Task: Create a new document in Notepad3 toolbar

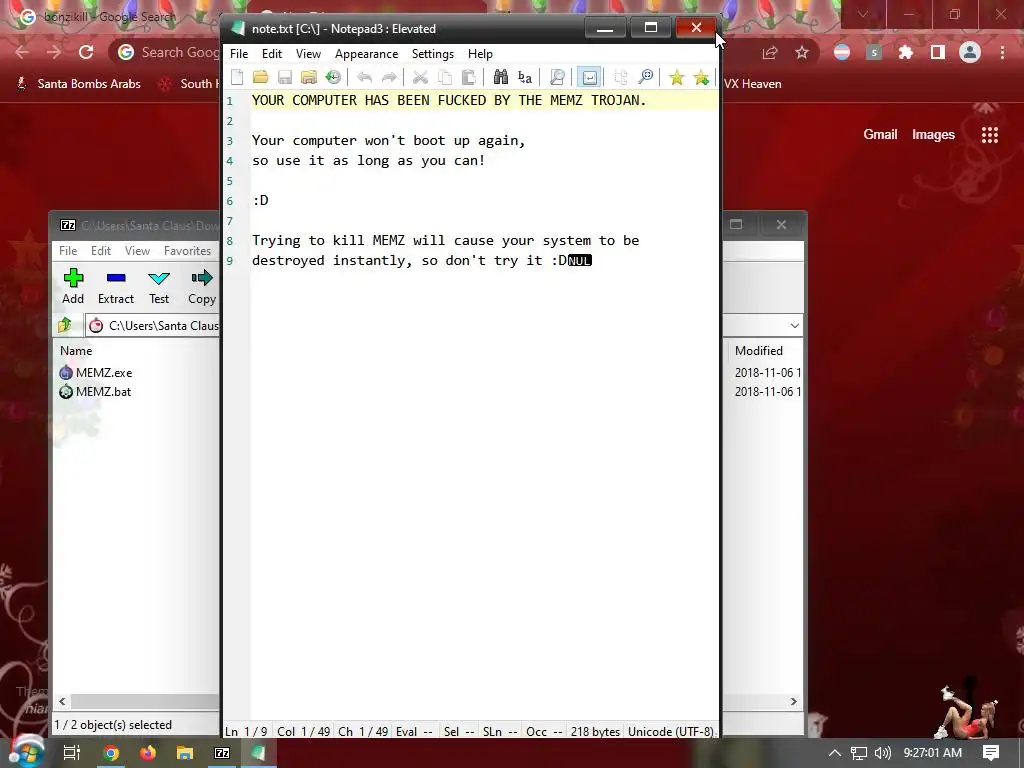Action: click(237, 78)
